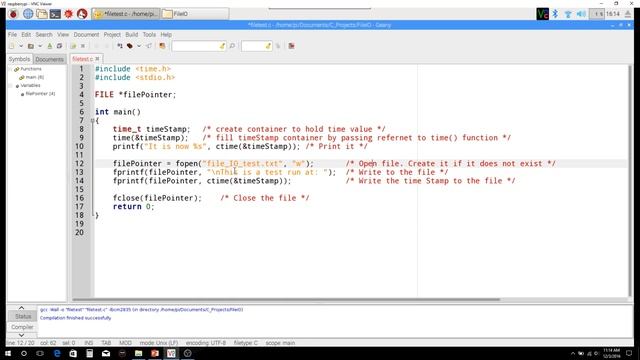Launch Mathematica from Pi panel
The height and width of the screenshot is (360, 640).
[x=69, y=14]
